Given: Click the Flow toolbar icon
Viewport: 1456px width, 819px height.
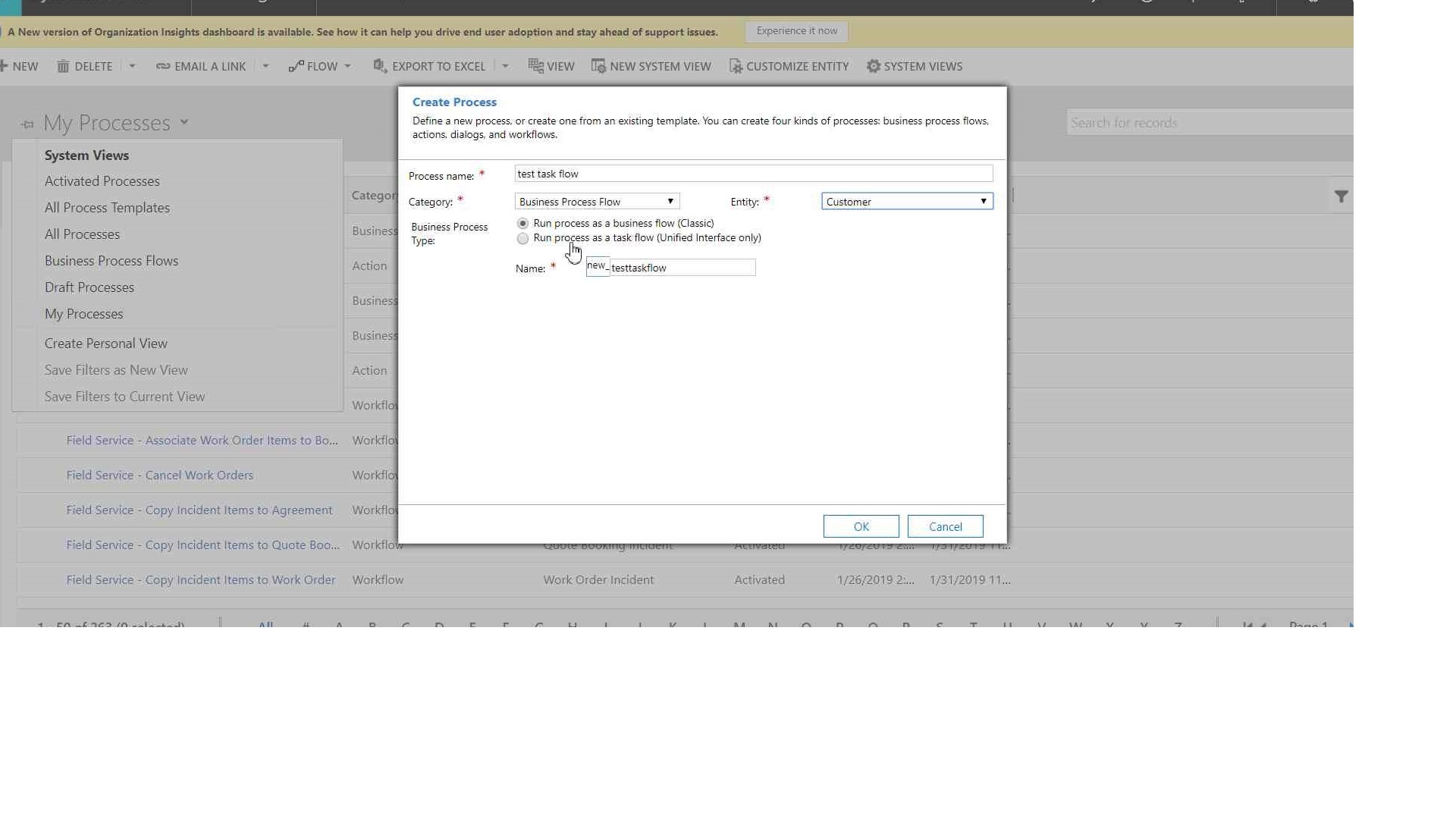Looking at the screenshot, I should [296, 67].
